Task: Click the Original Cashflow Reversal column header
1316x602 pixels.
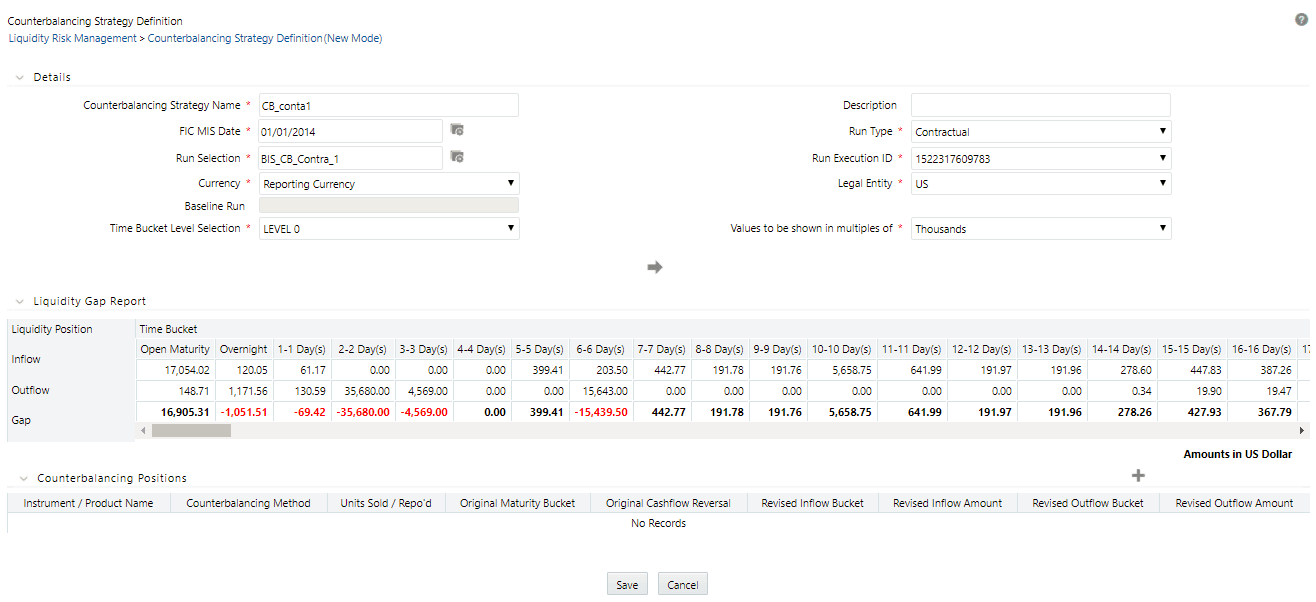Action: pyautogui.click(x=669, y=503)
